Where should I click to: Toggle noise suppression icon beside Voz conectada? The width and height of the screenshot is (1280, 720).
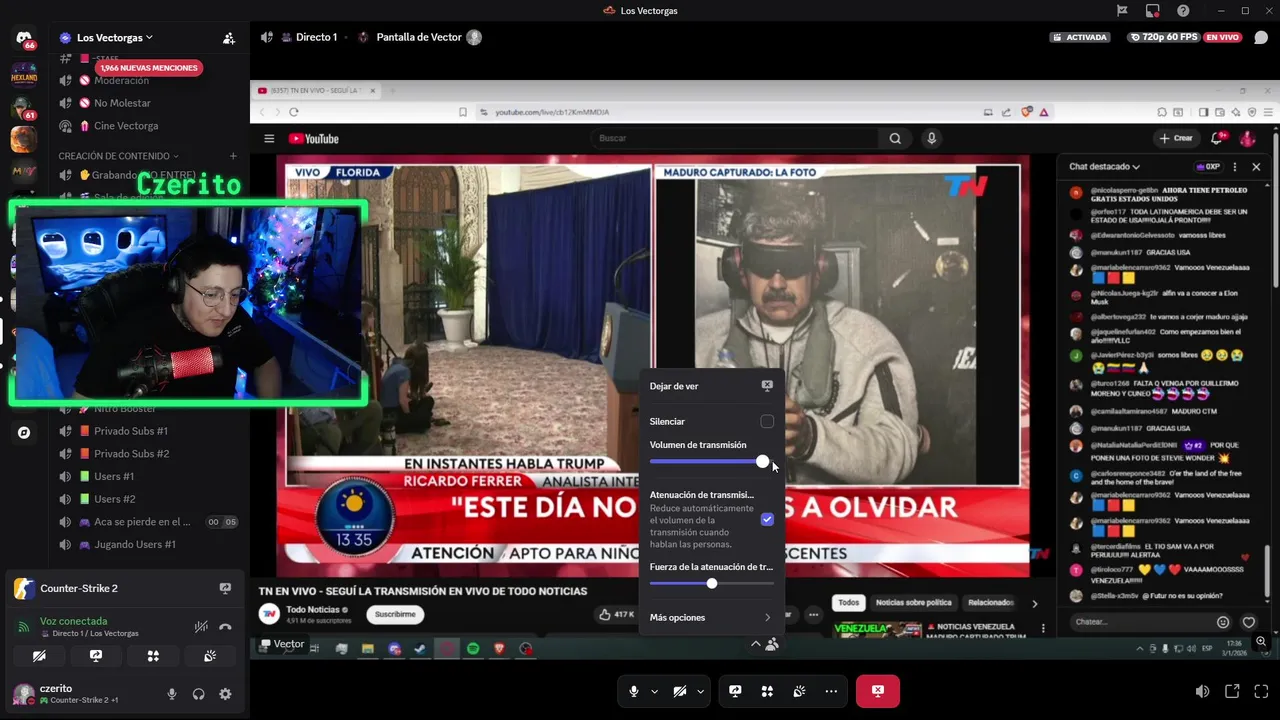pyautogui.click(x=201, y=627)
